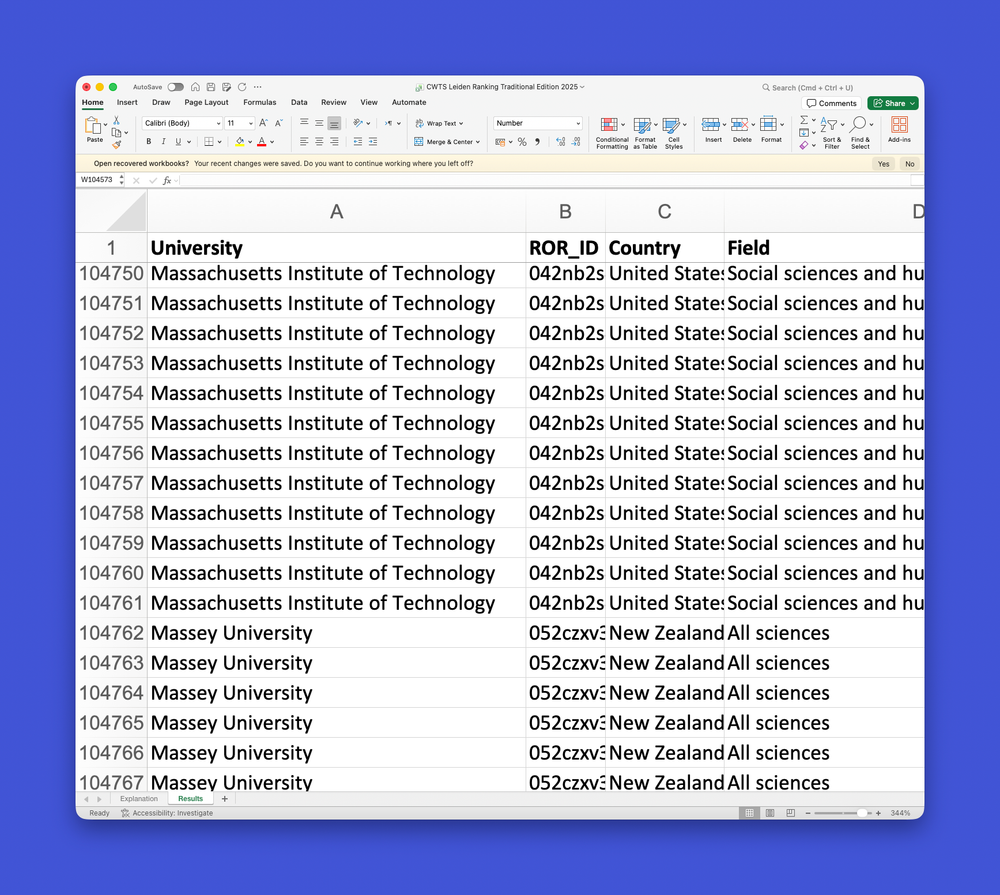Click the zoom slider in status bar
The width and height of the screenshot is (1000, 895).
point(842,813)
